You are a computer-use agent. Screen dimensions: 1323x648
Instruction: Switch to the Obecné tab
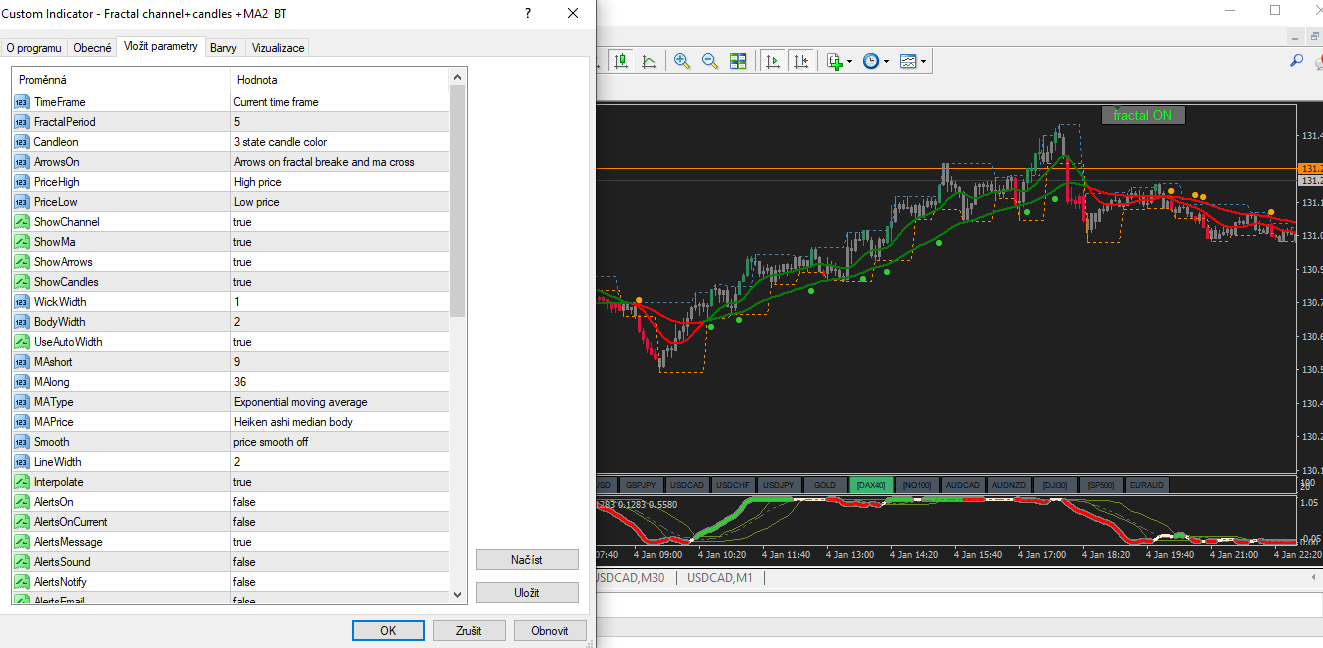point(92,48)
